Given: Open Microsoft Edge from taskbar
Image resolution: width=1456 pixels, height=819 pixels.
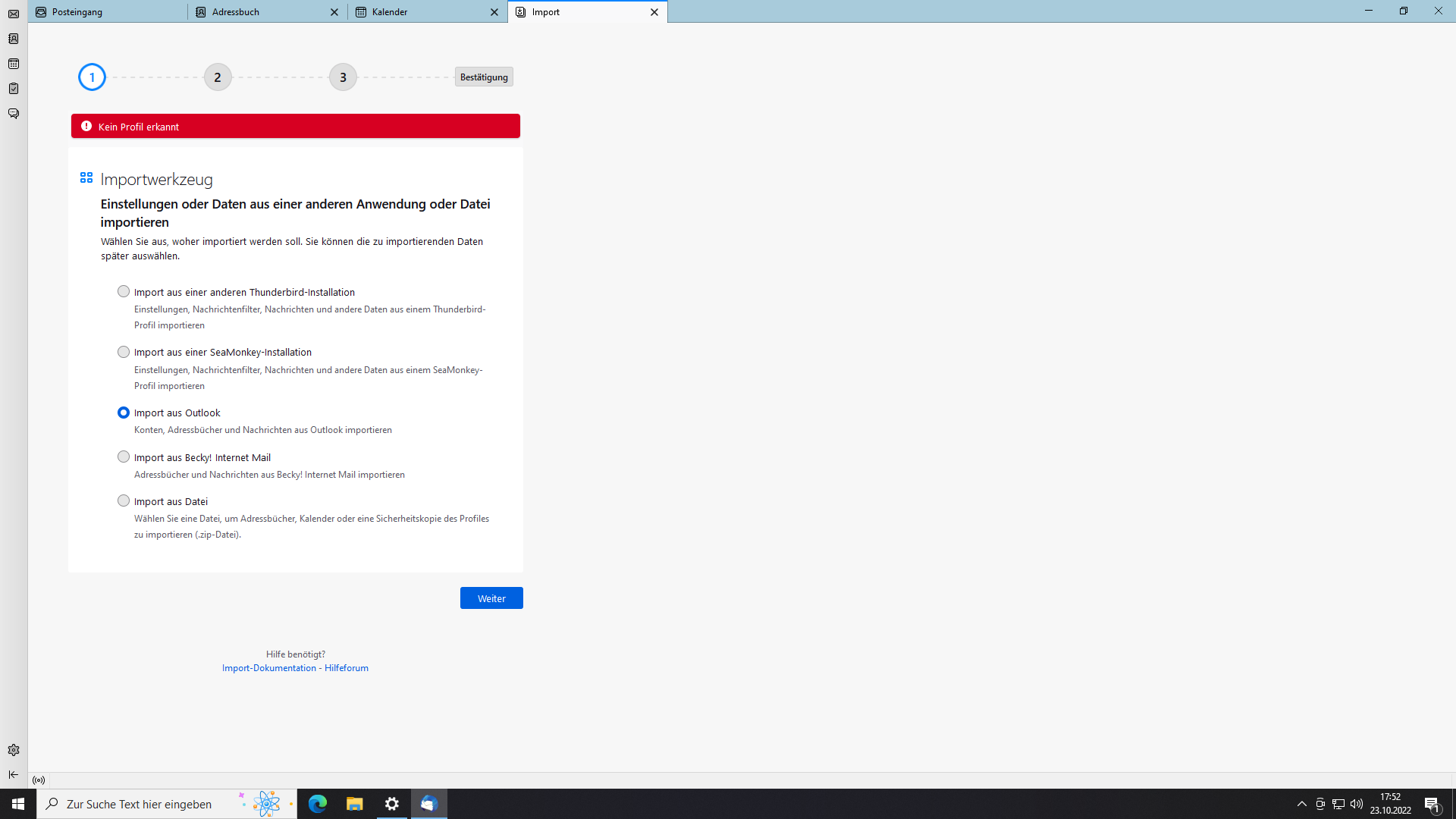Looking at the screenshot, I should (318, 804).
